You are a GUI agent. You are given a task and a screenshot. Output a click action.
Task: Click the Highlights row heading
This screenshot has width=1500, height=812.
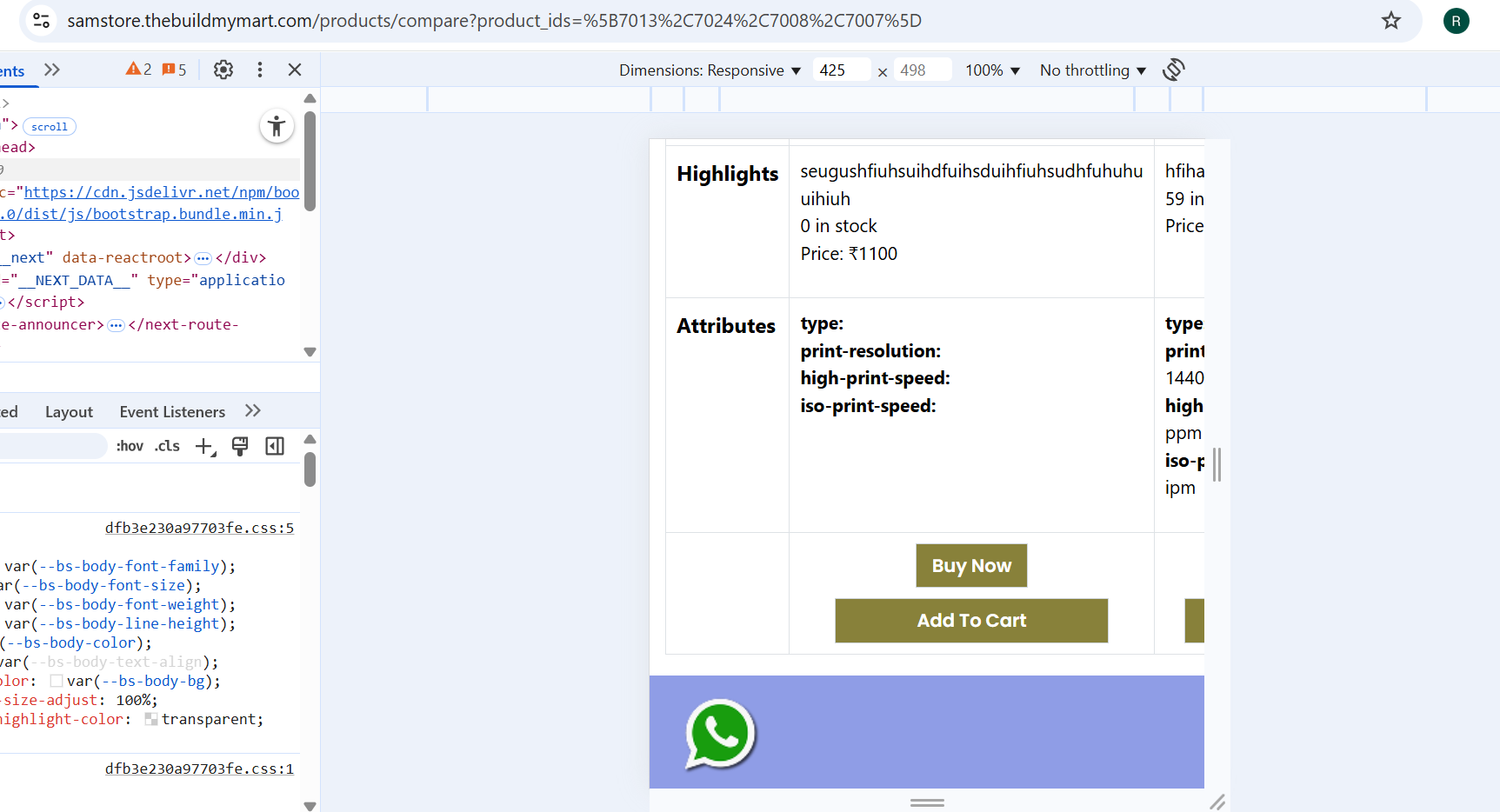(728, 174)
